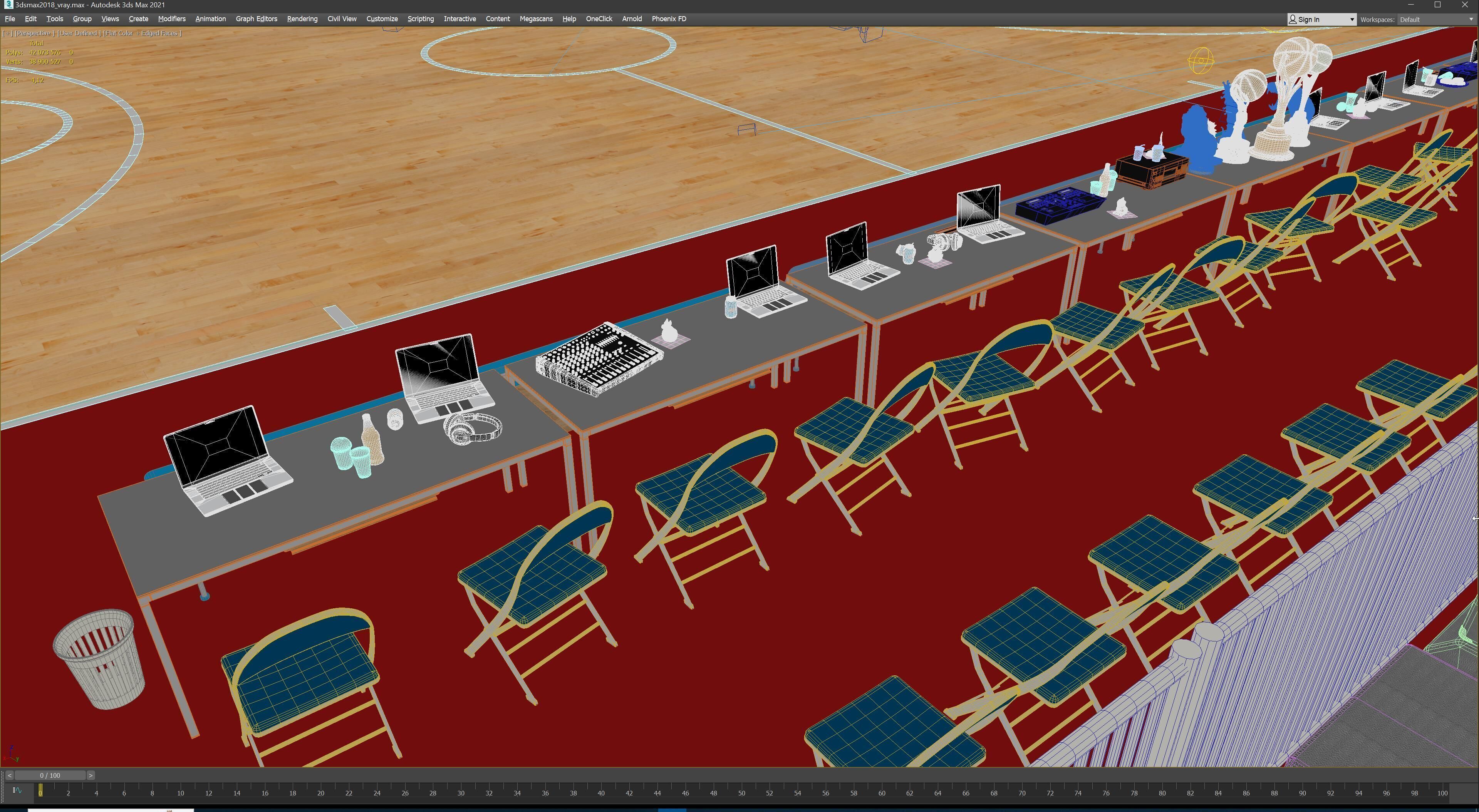Open the Content menu
1479x812 pixels.
[x=497, y=19]
